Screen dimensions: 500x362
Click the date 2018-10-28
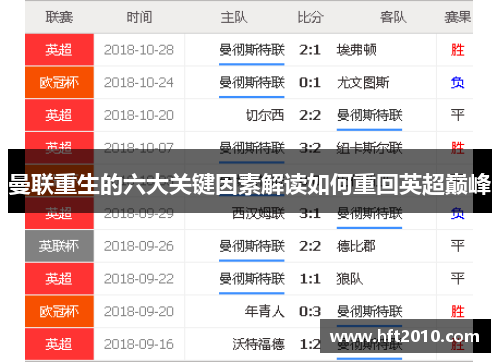[x=139, y=50]
